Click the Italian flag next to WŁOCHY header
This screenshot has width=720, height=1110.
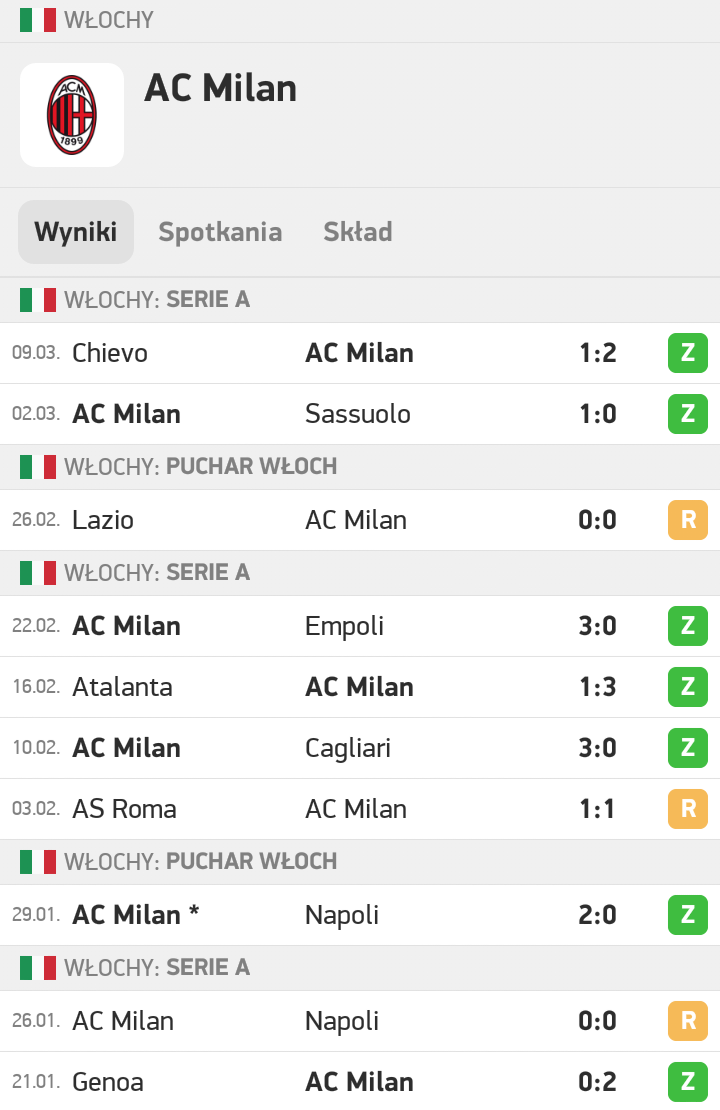coord(38,20)
